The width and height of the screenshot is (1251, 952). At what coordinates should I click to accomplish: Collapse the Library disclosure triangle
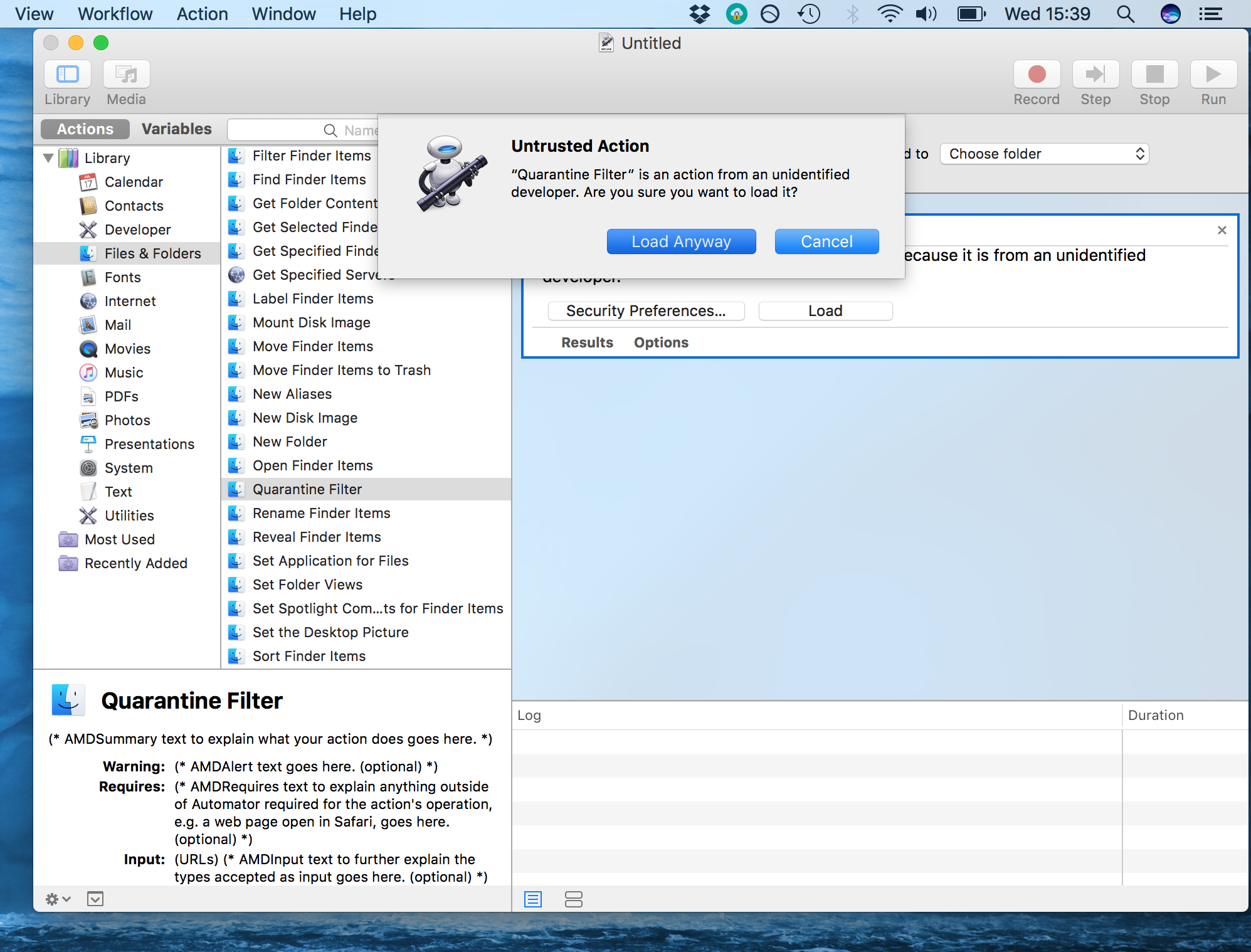tap(48, 158)
